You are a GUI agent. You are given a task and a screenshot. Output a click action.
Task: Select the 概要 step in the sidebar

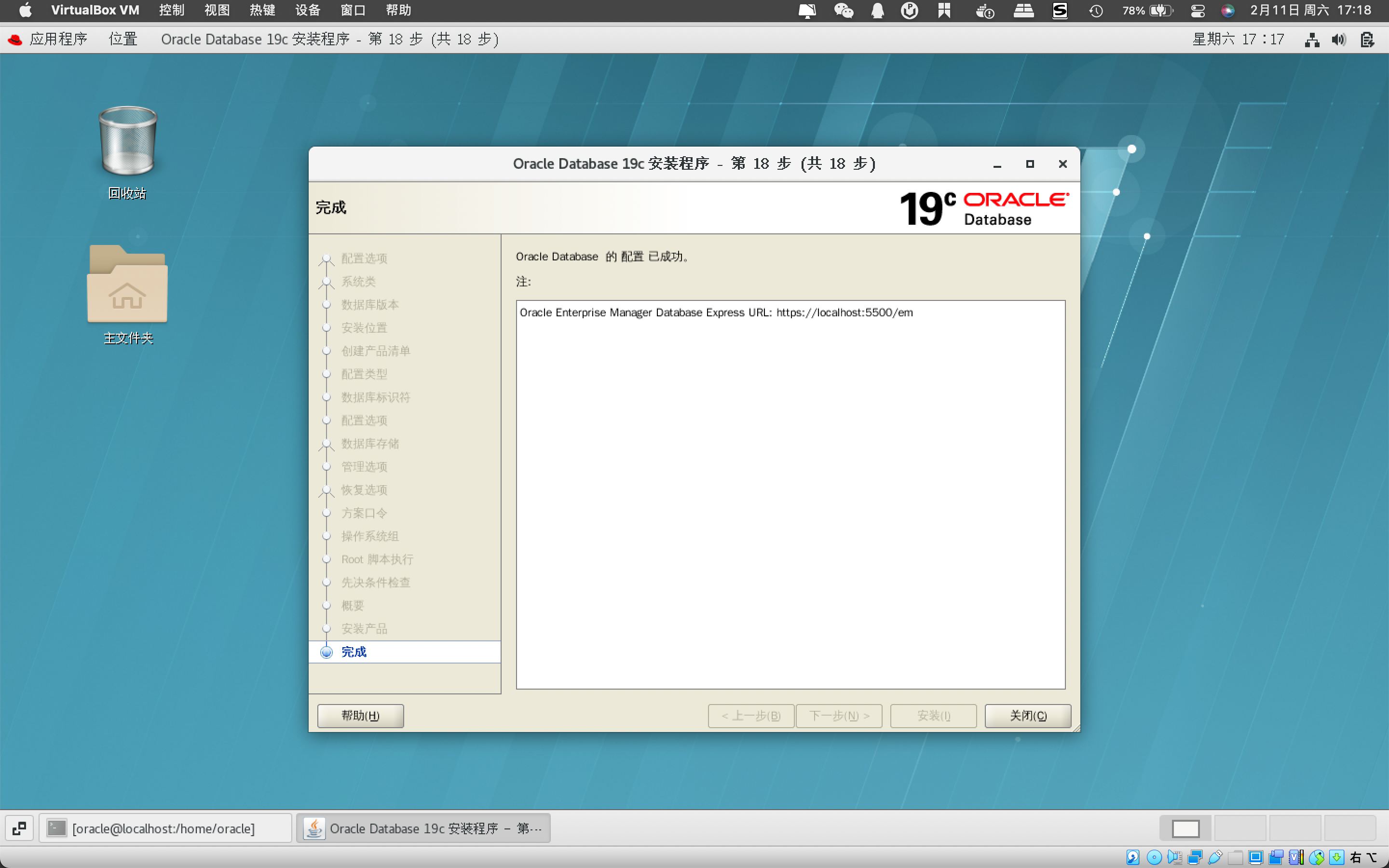353,606
